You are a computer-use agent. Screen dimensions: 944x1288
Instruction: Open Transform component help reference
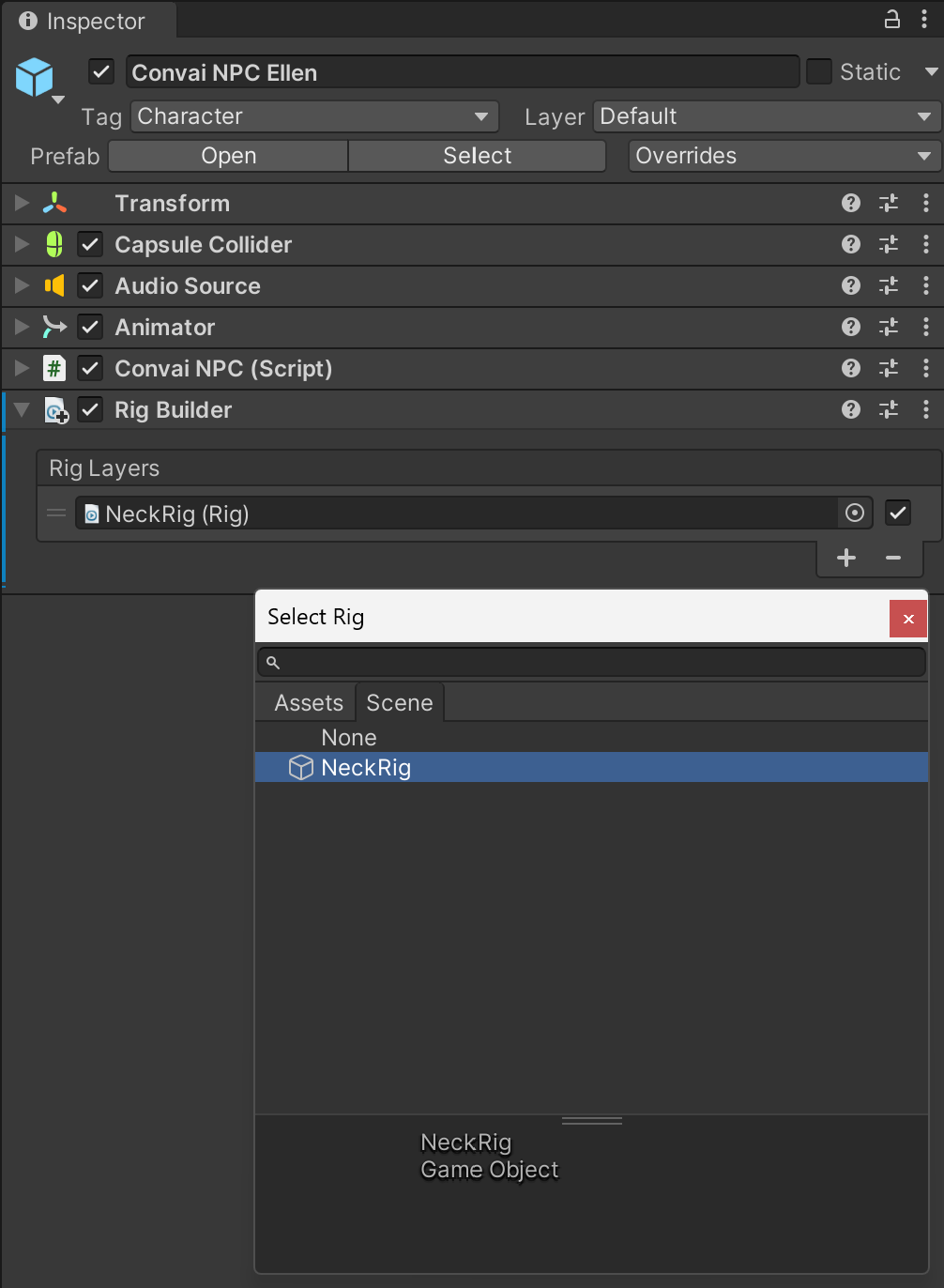pyautogui.click(x=851, y=203)
